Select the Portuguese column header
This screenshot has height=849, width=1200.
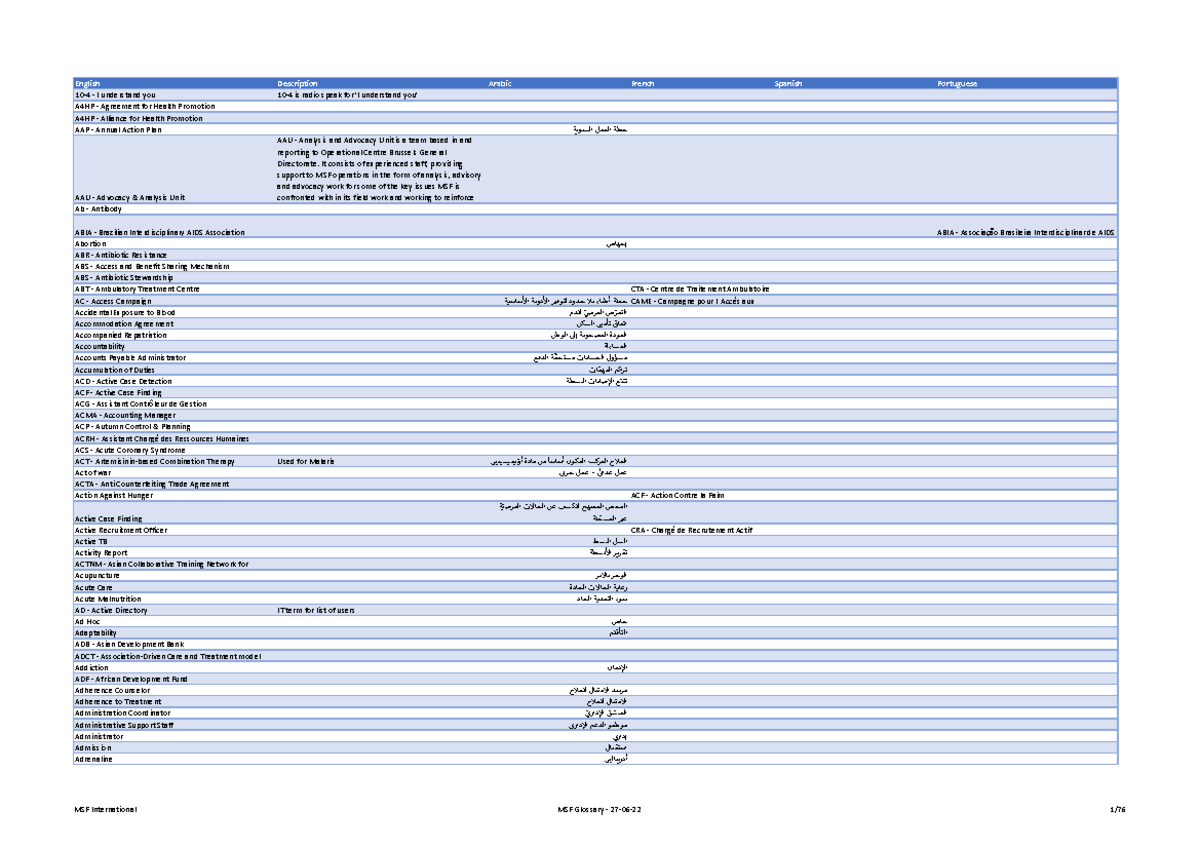957,84
